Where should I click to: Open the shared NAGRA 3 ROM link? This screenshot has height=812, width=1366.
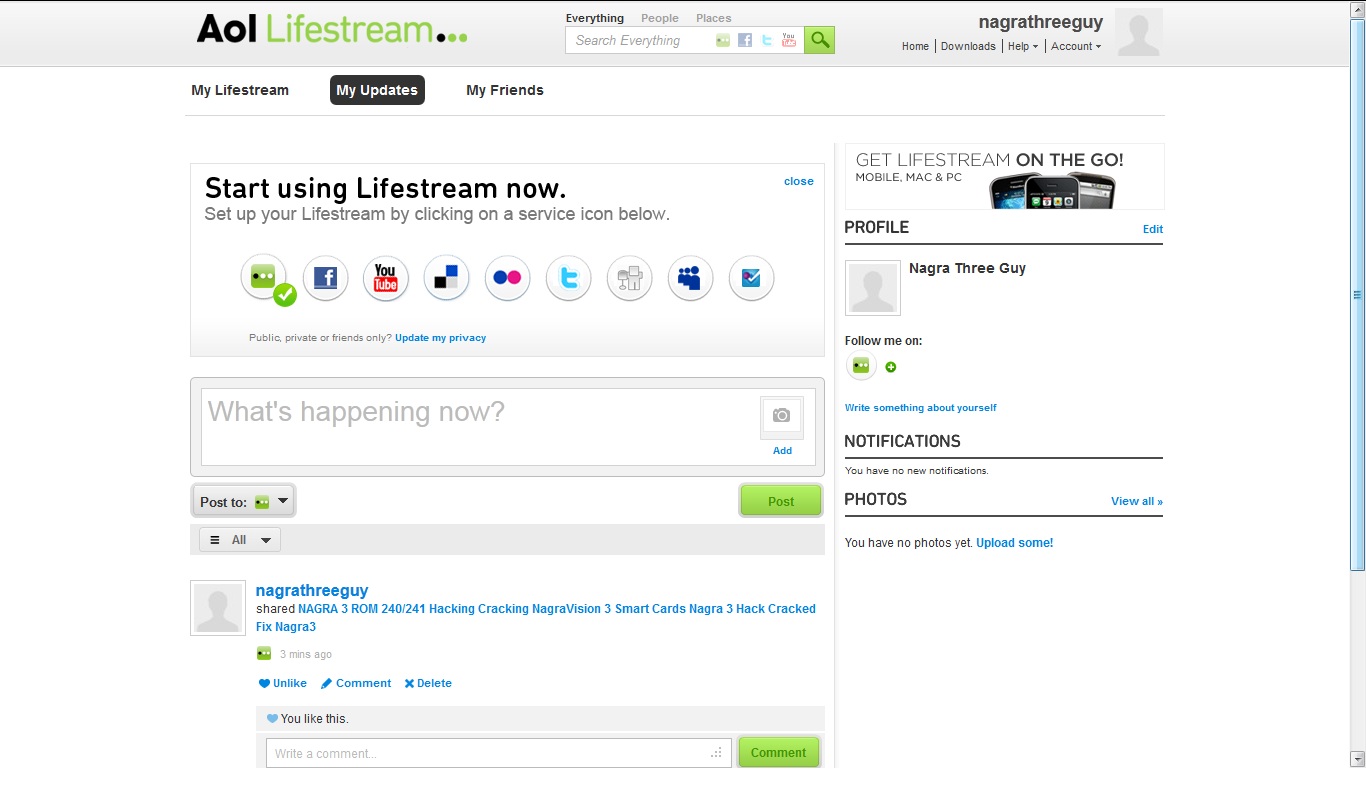[x=536, y=618]
